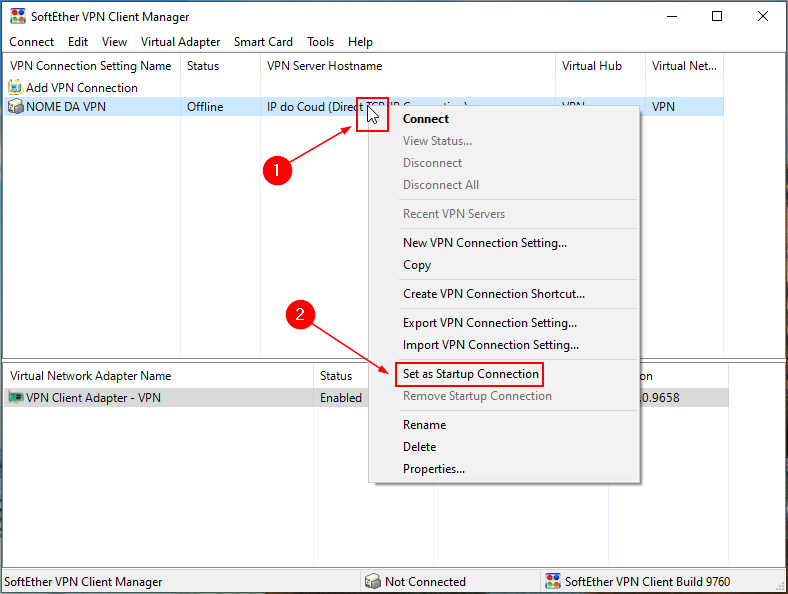Choose Copy from the context menu

[504, 265]
